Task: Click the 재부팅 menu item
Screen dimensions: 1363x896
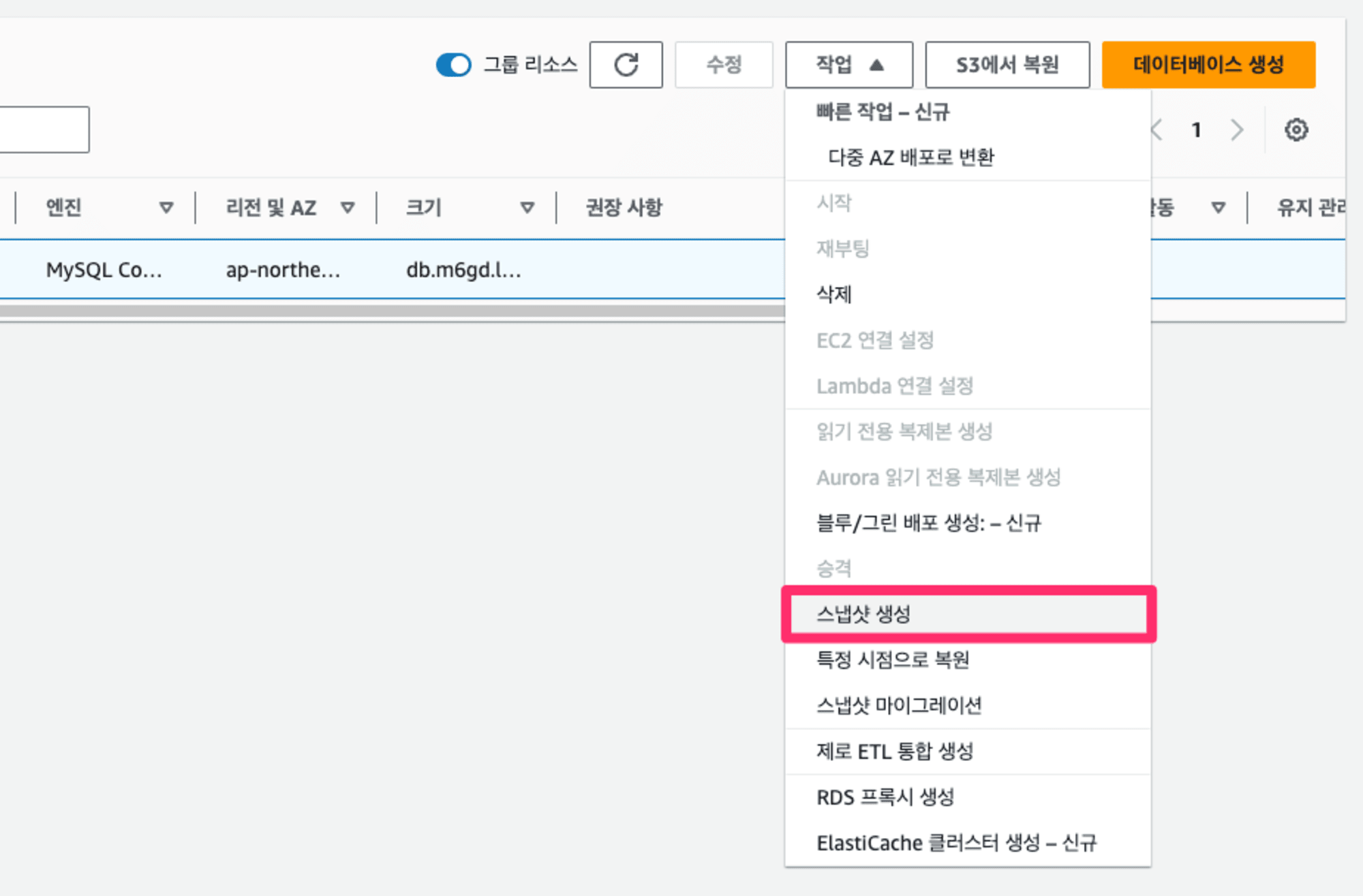Action: 968,249
